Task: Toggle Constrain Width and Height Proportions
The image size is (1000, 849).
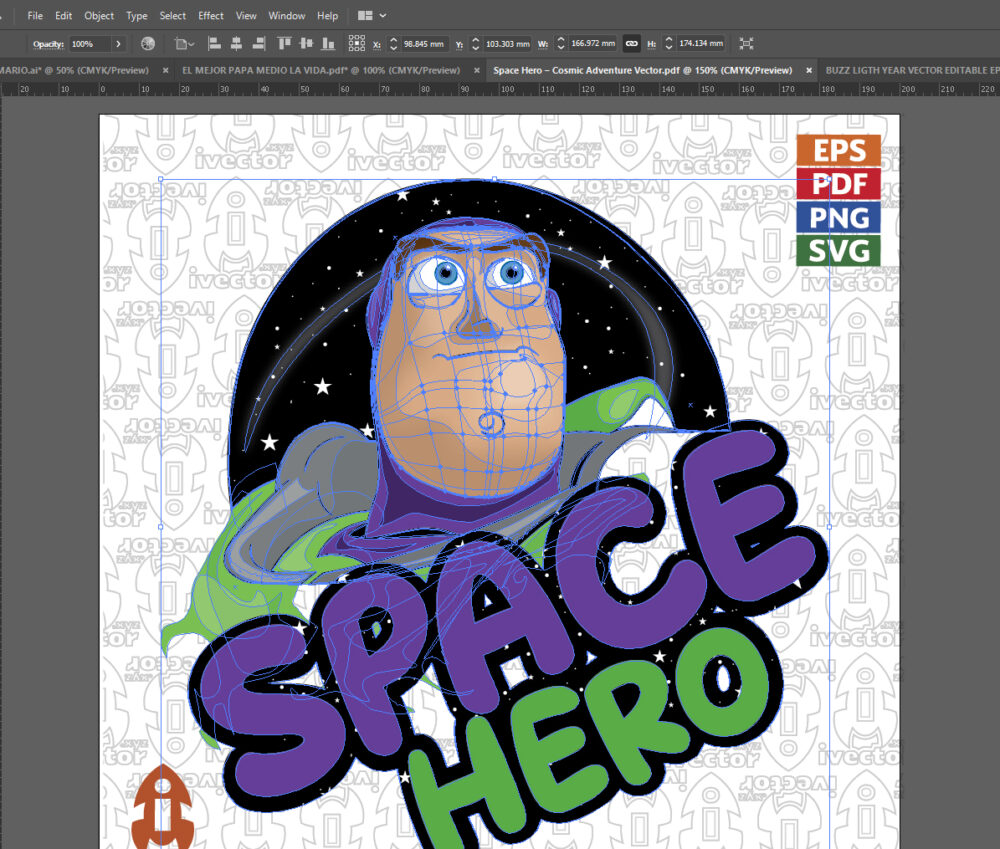Action: click(631, 43)
